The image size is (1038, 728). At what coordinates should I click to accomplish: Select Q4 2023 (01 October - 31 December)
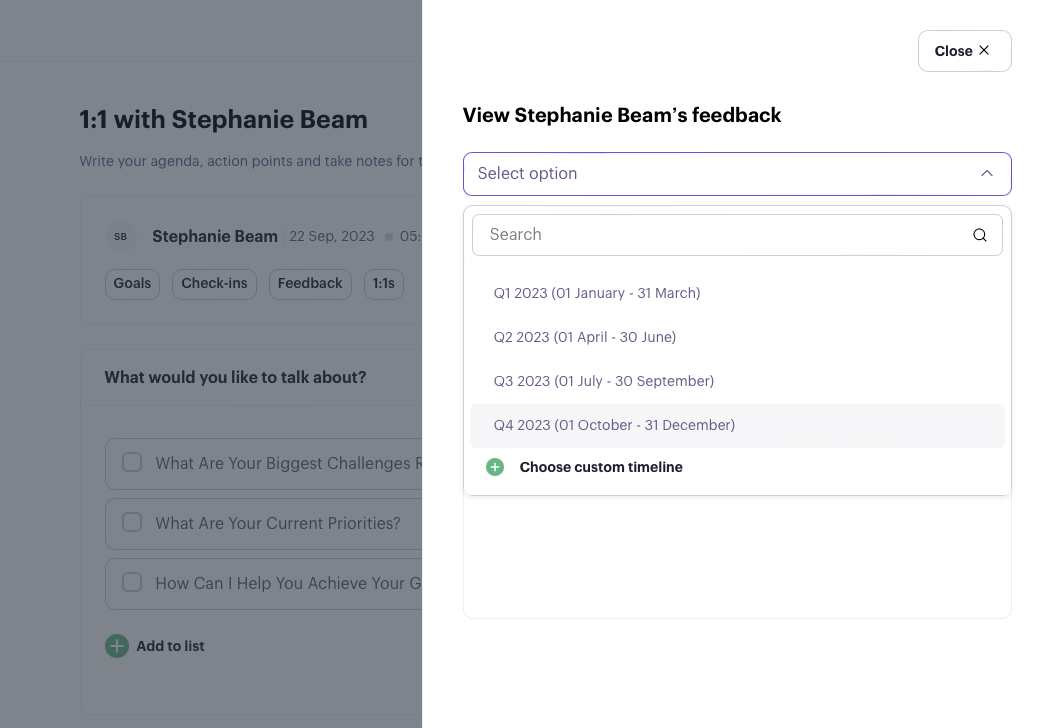[x=737, y=426]
